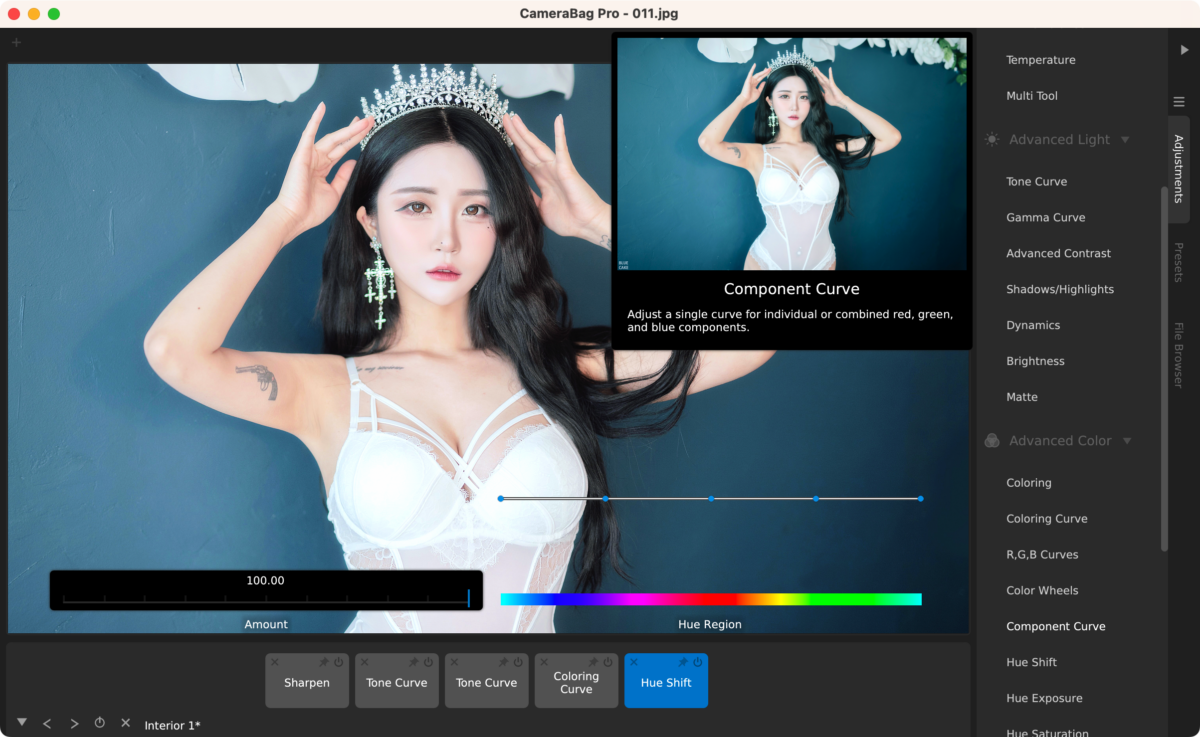Click the 100.00 Amount value
This screenshot has height=737, width=1200.
(266, 580)
